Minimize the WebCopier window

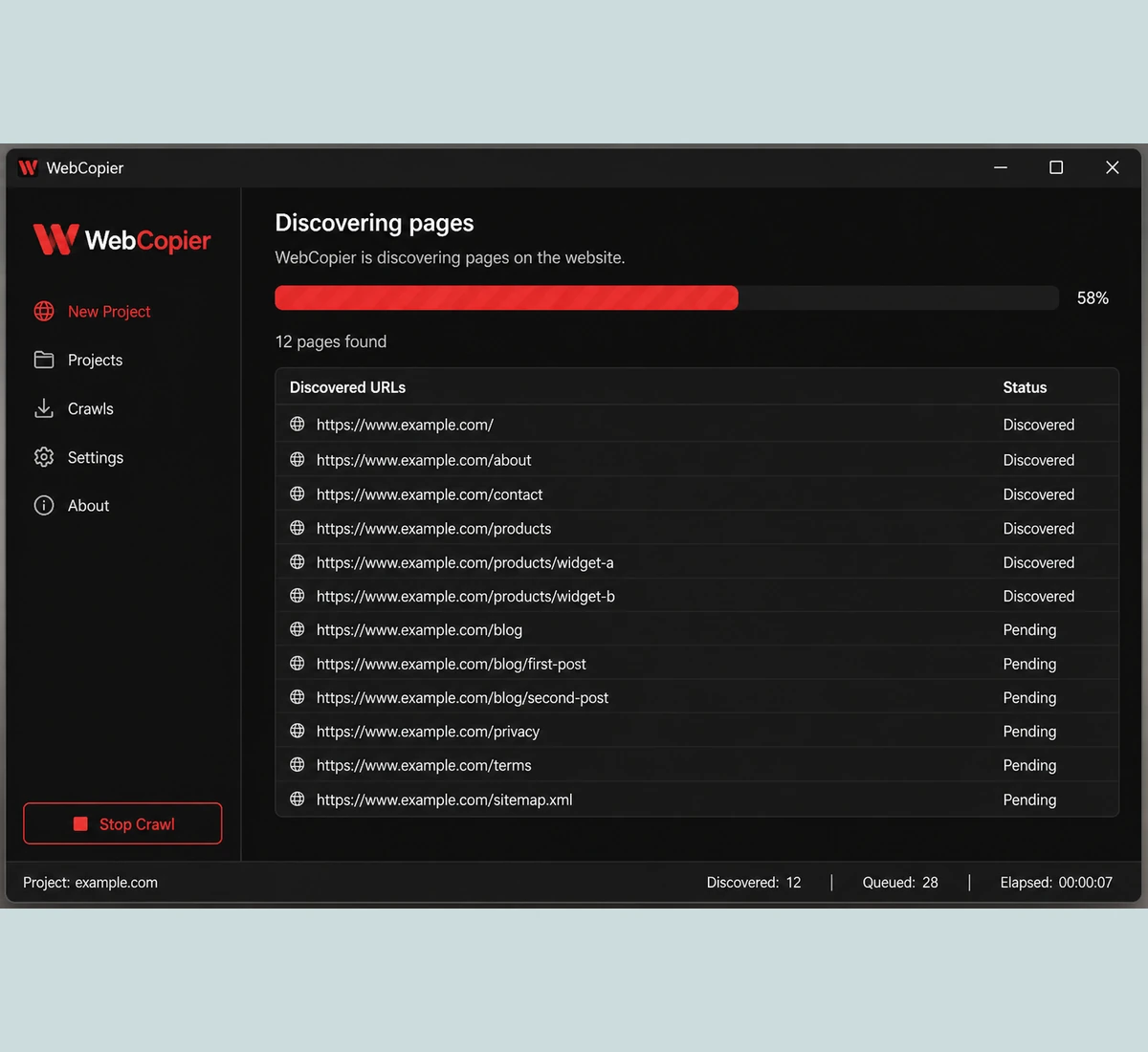[1001, 167]
